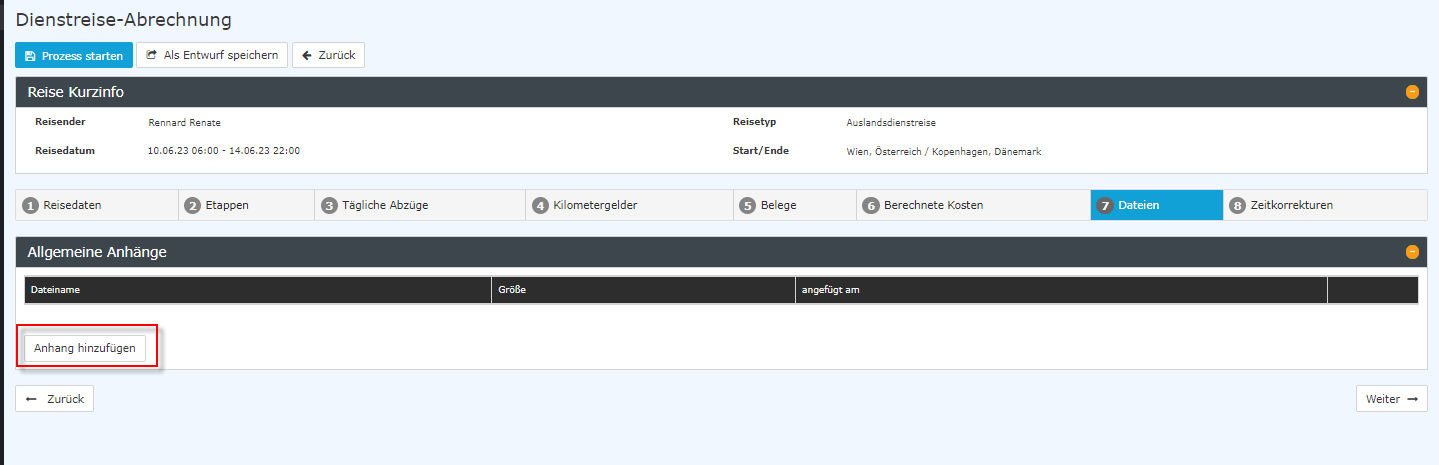Select the active Dateien tab
The image size is (1439, 465).
pos(1156,205)
